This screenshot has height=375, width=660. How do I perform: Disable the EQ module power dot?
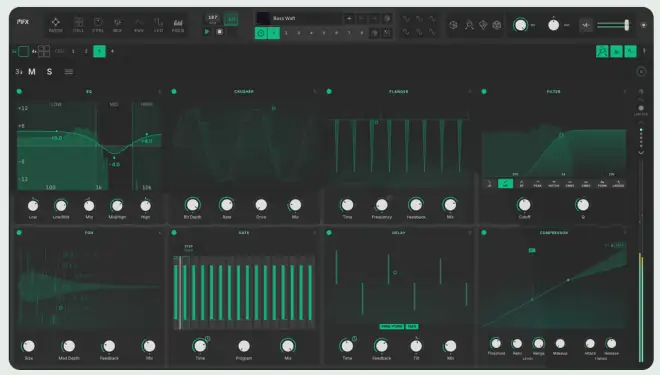coord(19,91)
